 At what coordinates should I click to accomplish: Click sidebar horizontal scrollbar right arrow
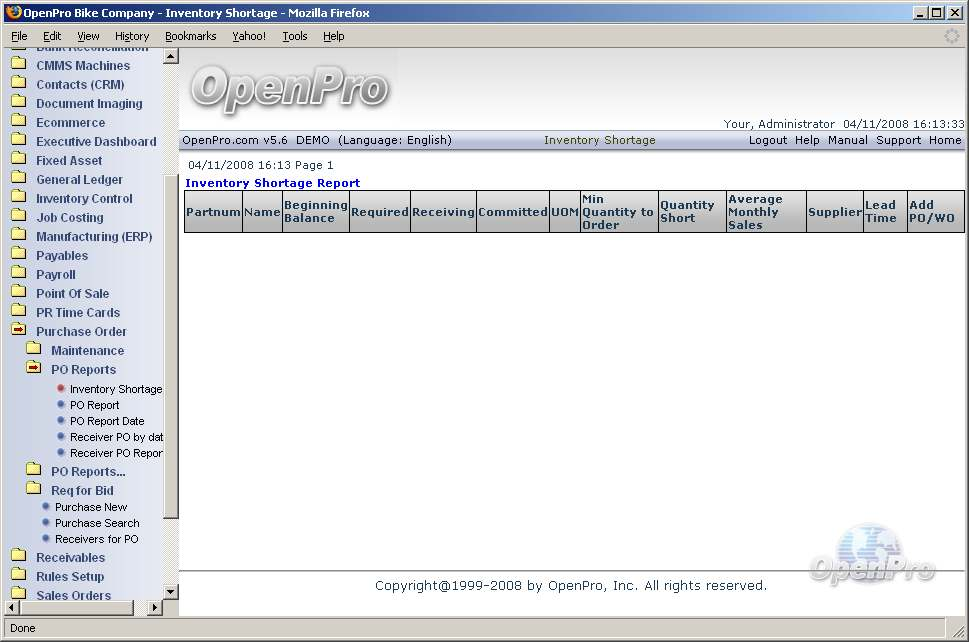(x=154, y=607)
